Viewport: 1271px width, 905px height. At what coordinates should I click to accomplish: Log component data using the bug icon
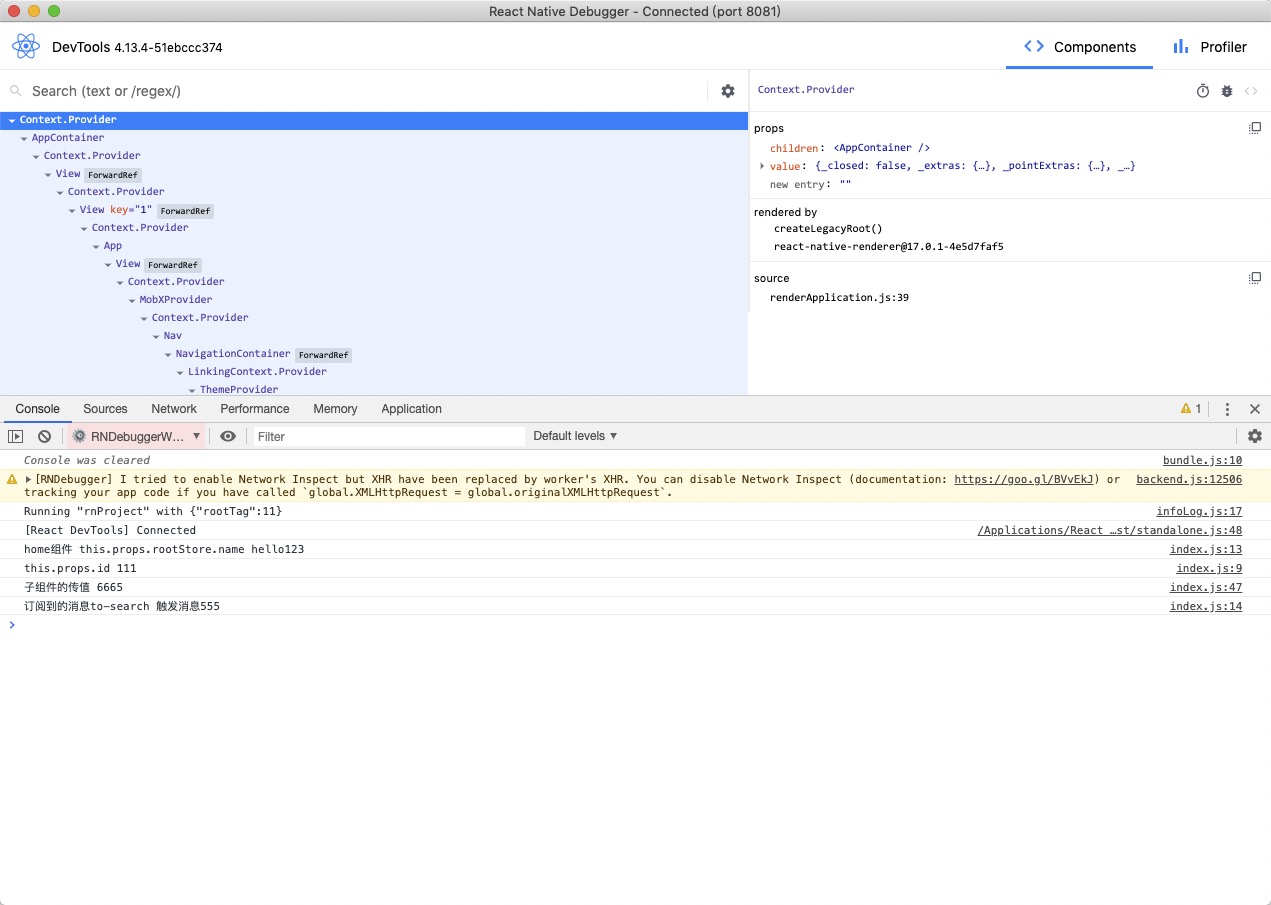1227,91
